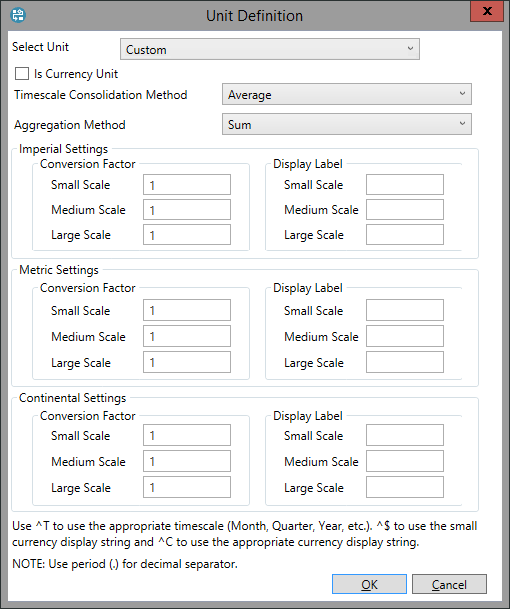Expand the Timescale Consolidation Method dropdown
The height and width of the screenshot is (609, 510).
click(x=346, y=94)
